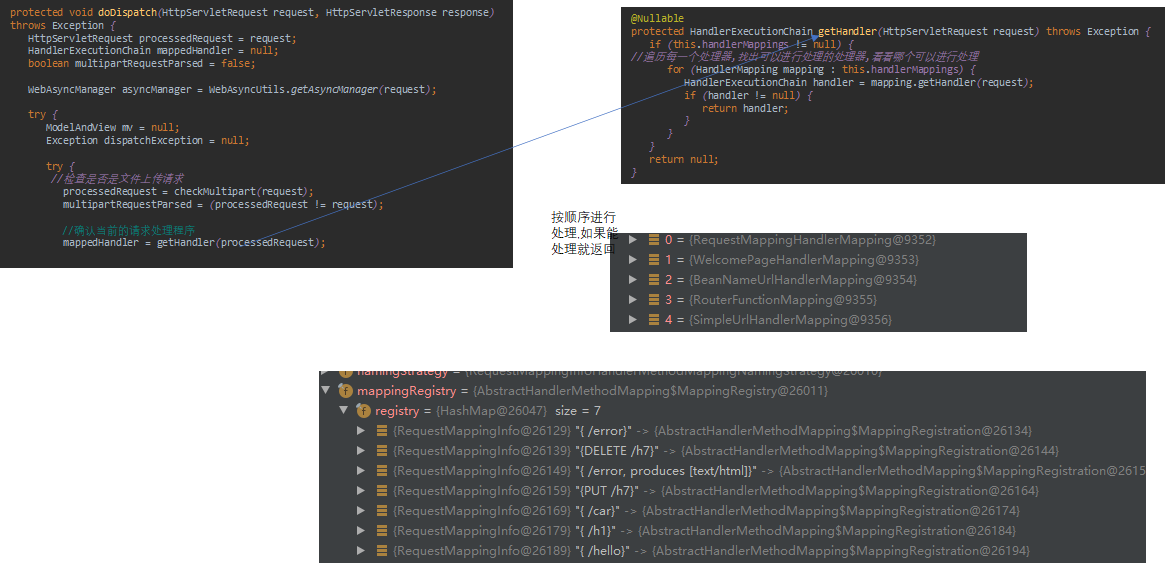
Task: Click the field icon next to registry HashMap
Action: (x=364, y=411)
